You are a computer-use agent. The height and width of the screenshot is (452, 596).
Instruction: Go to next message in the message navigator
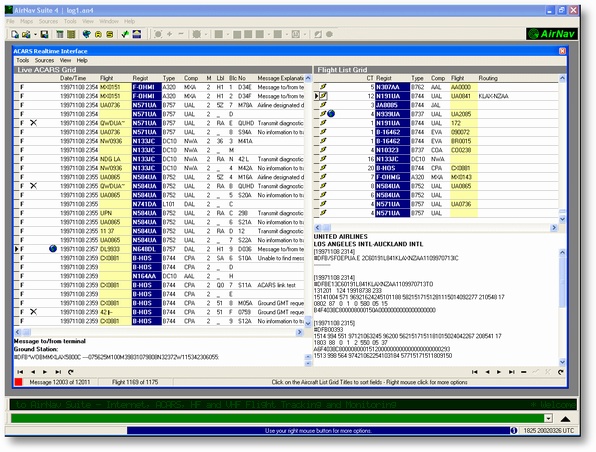coord(45,372)
